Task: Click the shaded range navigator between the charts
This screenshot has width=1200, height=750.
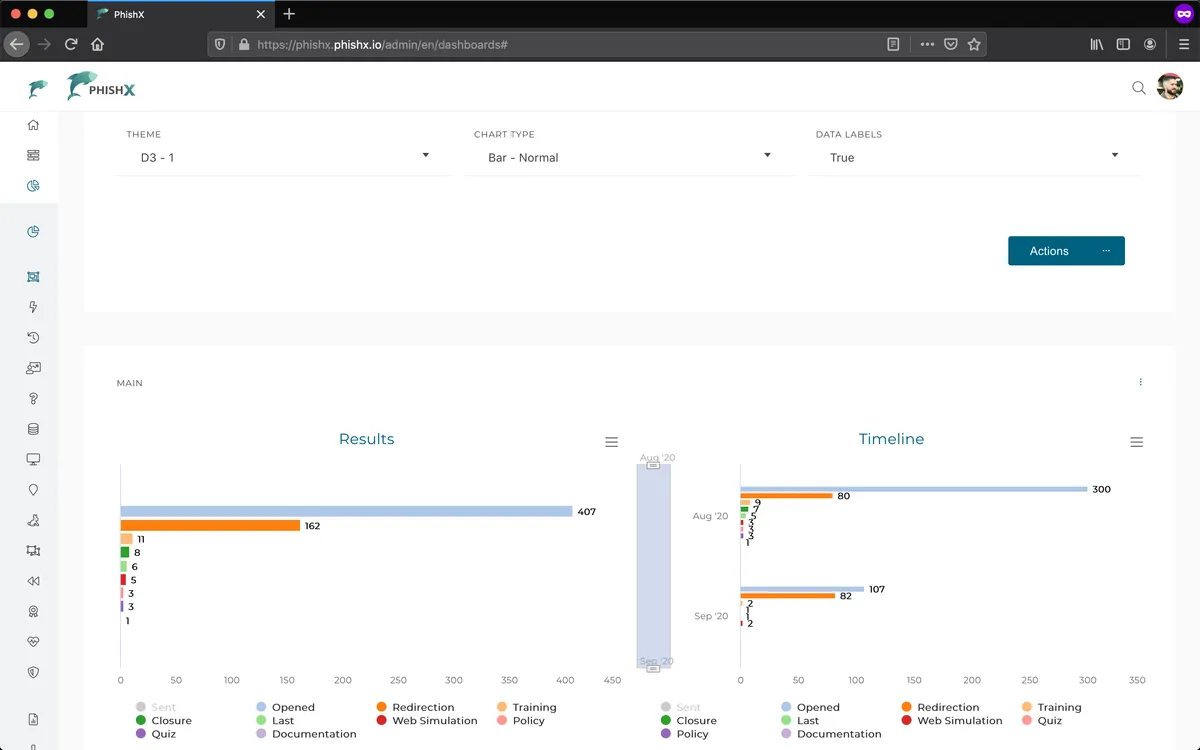Action: click(x=653, y=566)
